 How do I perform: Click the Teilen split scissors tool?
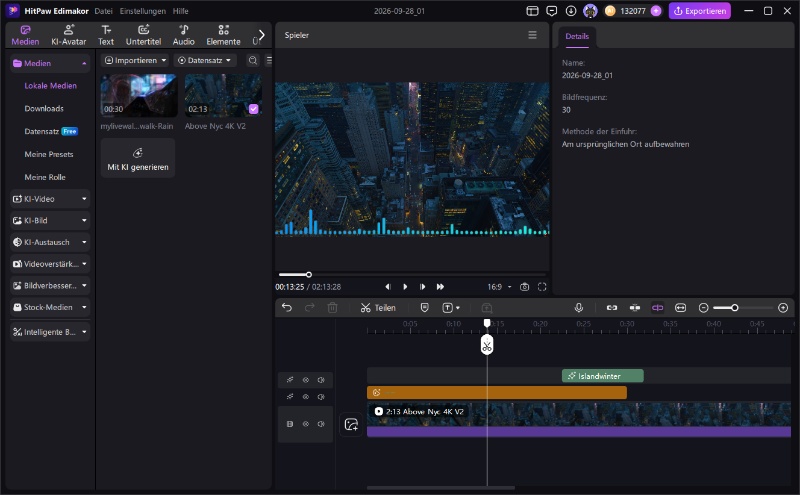378,308
